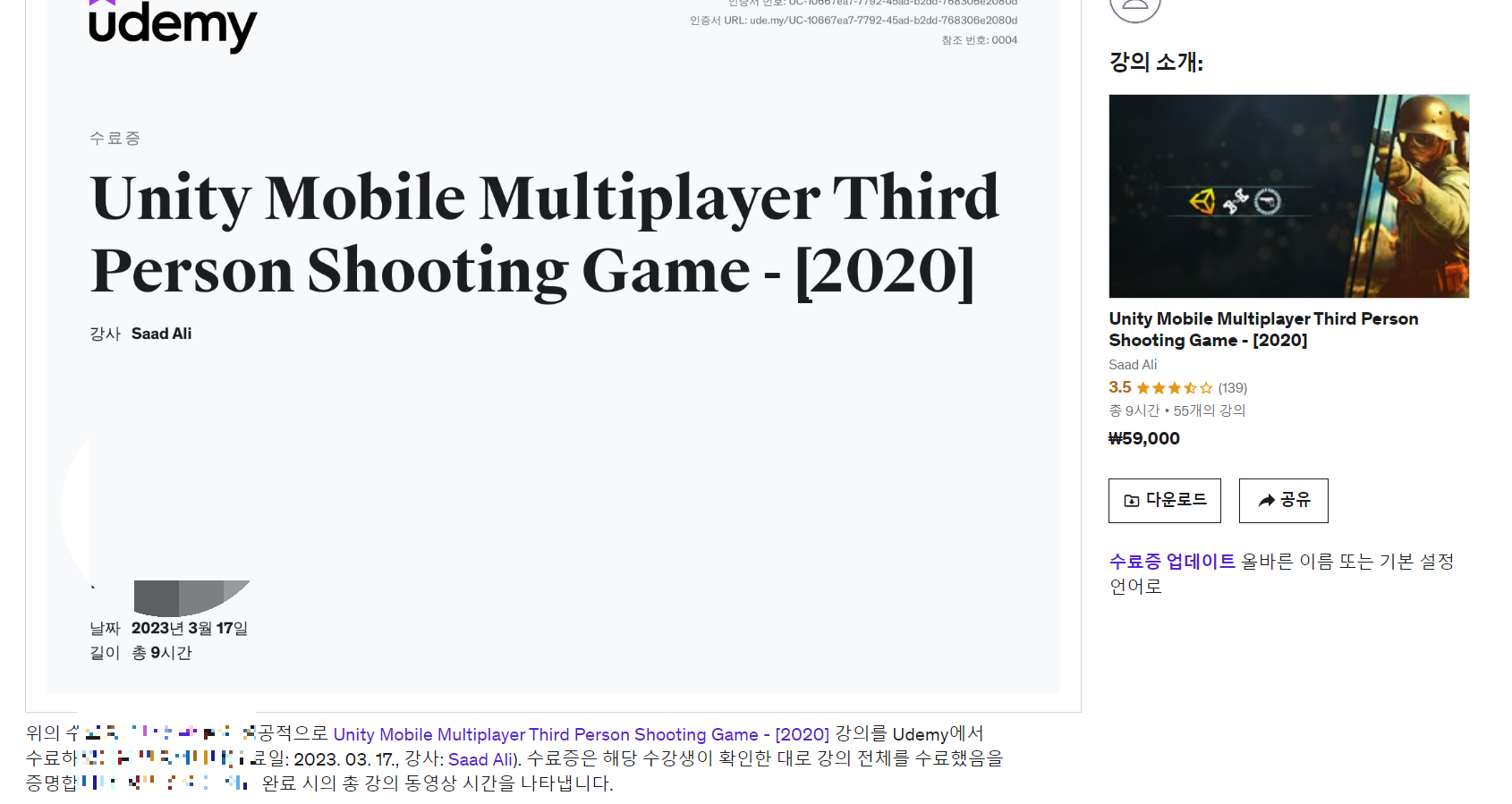Open the course thumbnail image
This screenshot has width=1512, height=804.
coord(1288,196)
